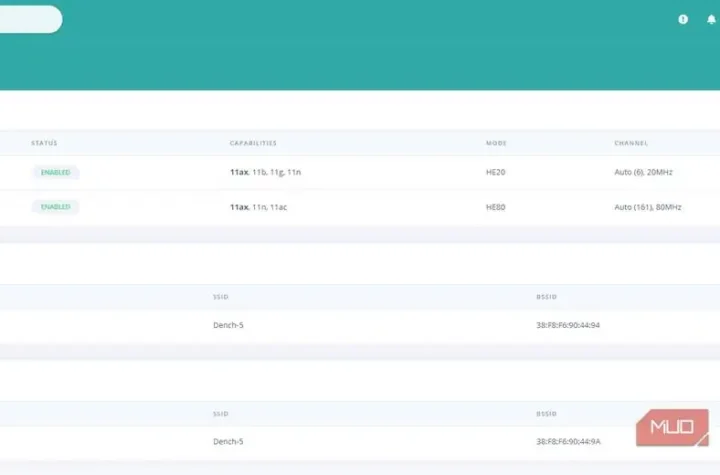Image resolution: width=720 pixels, height=475 pixels.
Task: Click the BSSID header above 38:F8:F6:90:44:94
Action: point(546,297)
